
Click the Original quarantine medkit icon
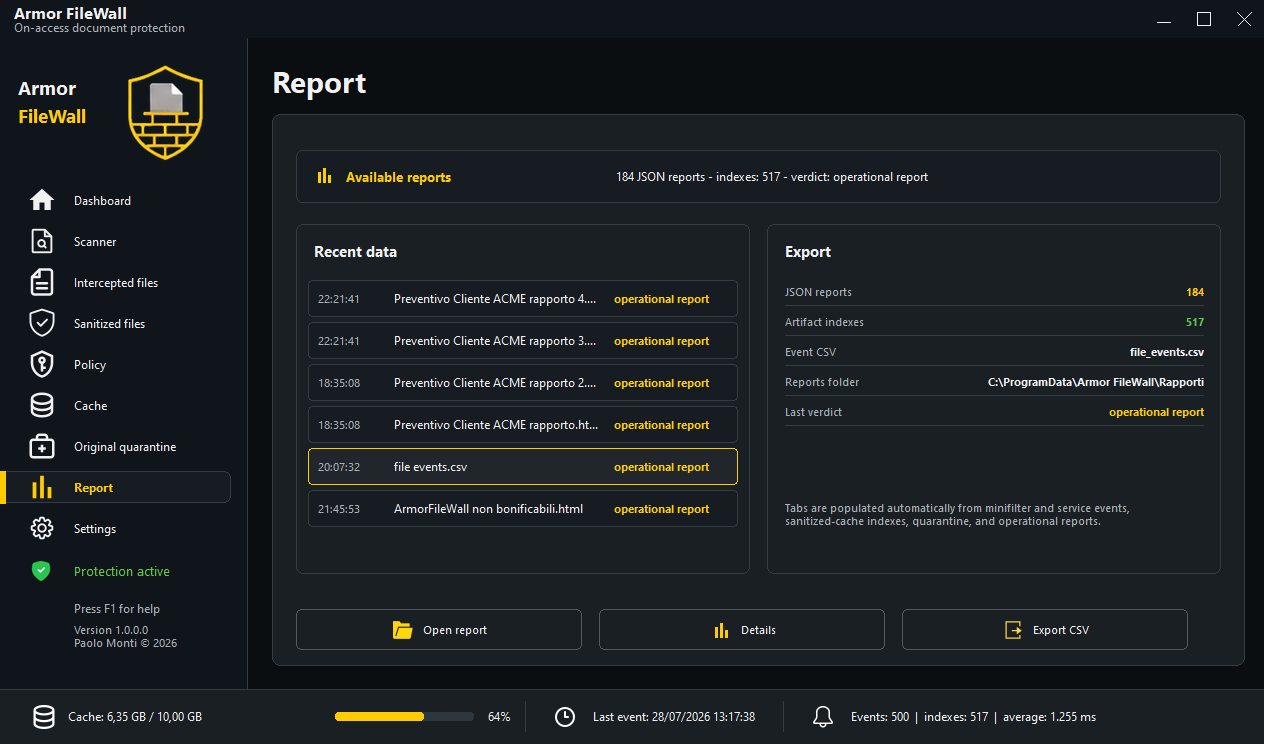pos(42,446)
